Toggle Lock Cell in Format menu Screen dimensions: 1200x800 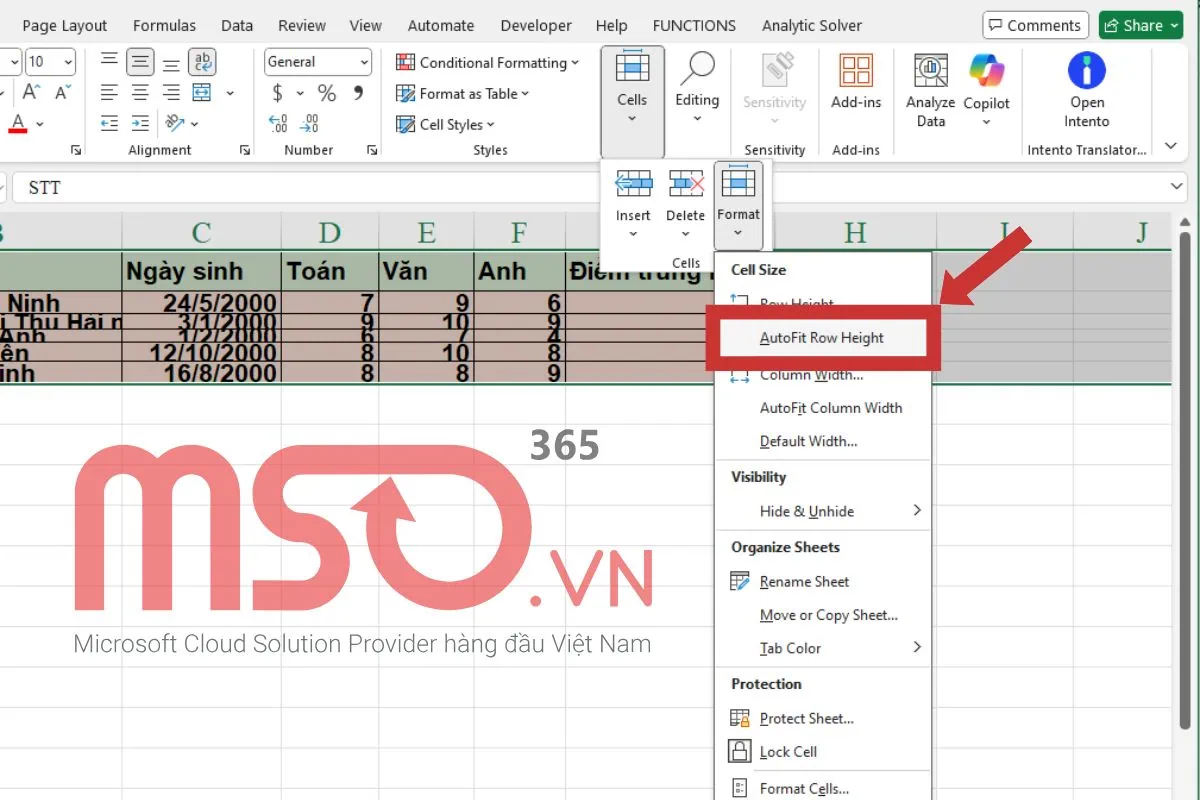tap(788, 752)
